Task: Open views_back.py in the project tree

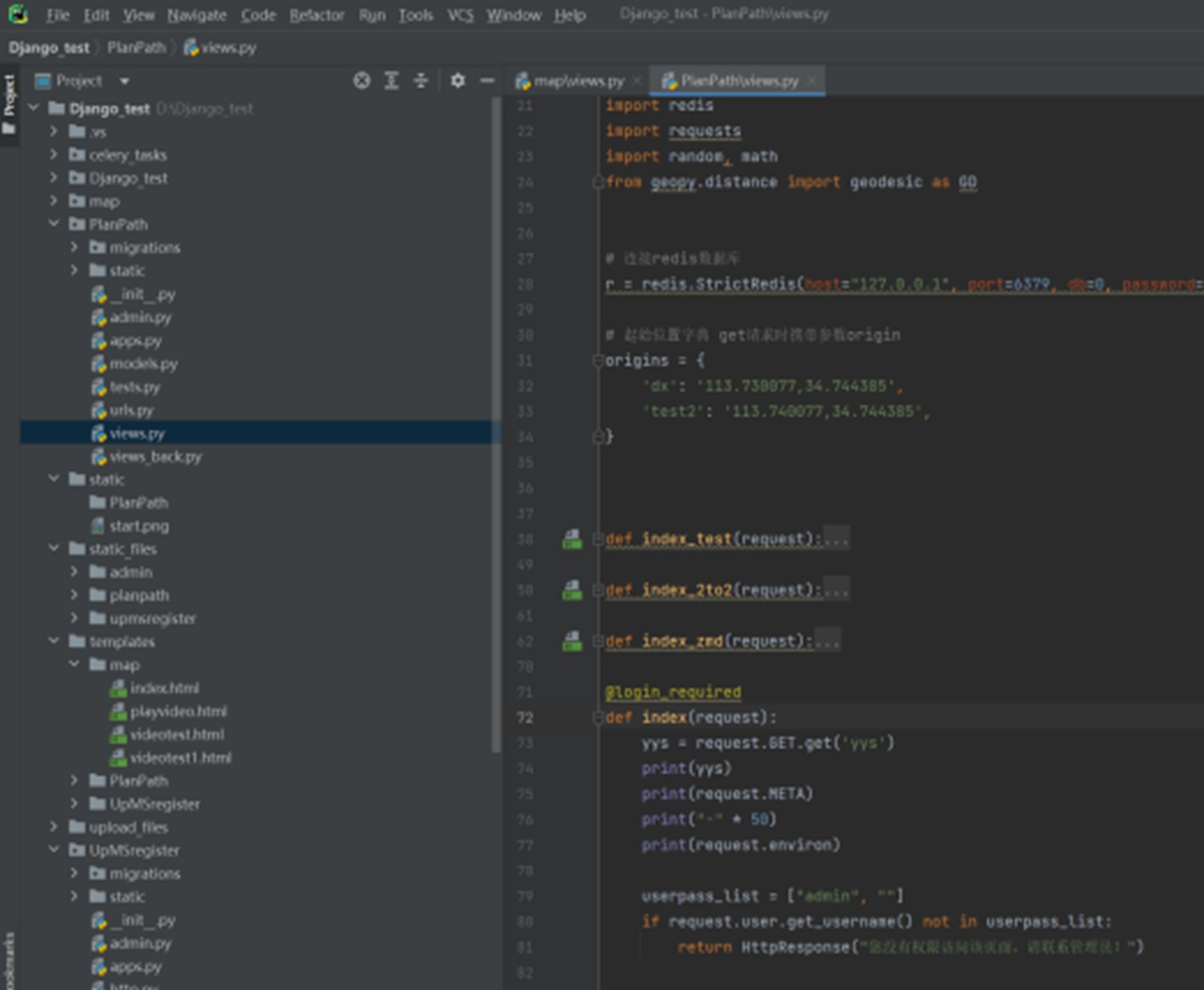Action: point(155,456)
